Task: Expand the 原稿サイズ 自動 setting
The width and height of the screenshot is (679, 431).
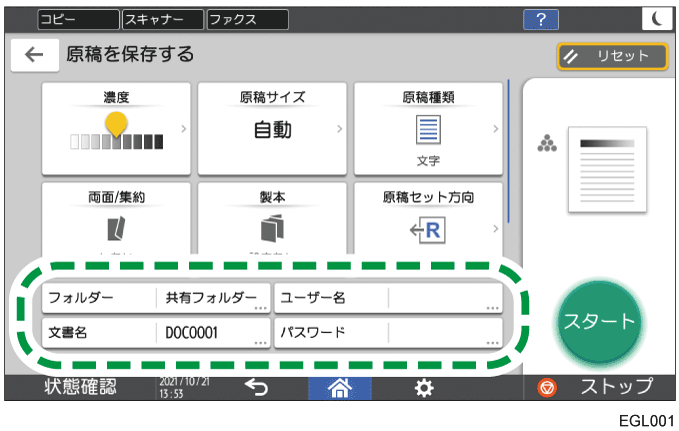Action: click(x=272, y=129)
